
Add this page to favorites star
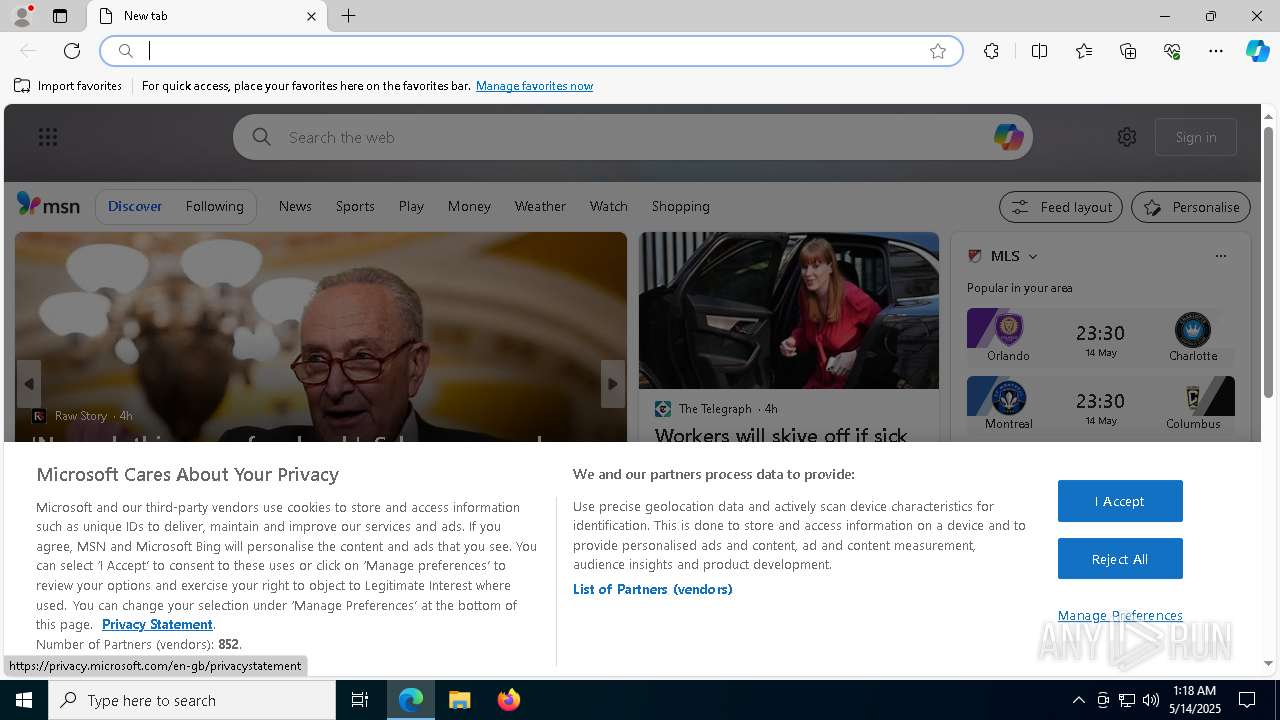click(x=938, y=51)
